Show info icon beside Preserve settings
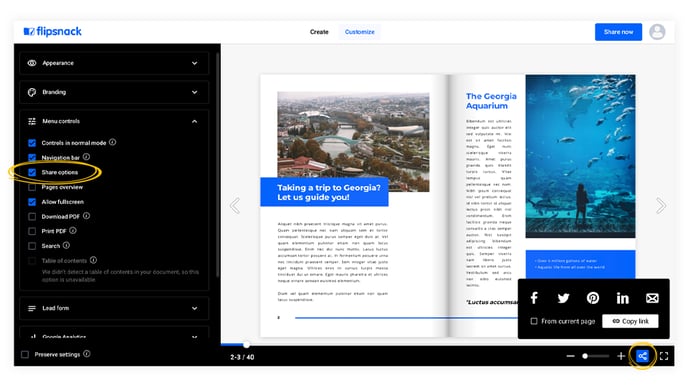 click(x=87, y=354)
